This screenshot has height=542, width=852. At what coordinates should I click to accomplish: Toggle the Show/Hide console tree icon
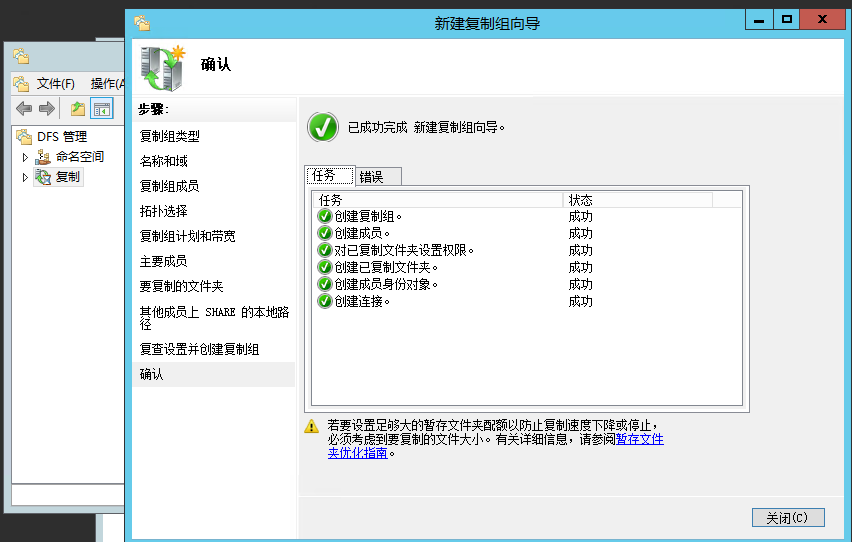102,109
